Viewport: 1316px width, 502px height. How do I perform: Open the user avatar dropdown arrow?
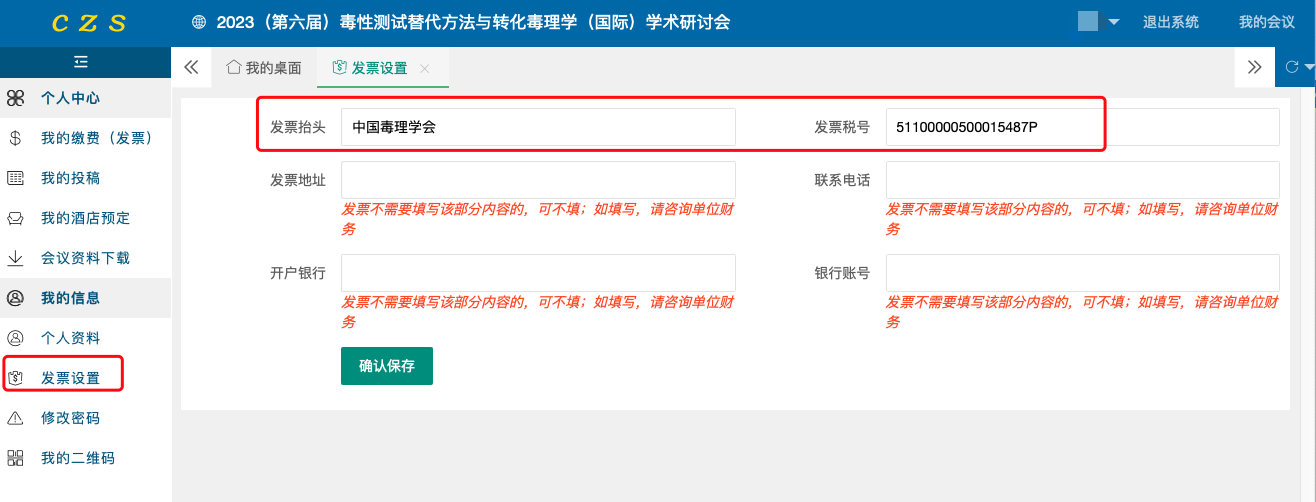point(1113,22)
